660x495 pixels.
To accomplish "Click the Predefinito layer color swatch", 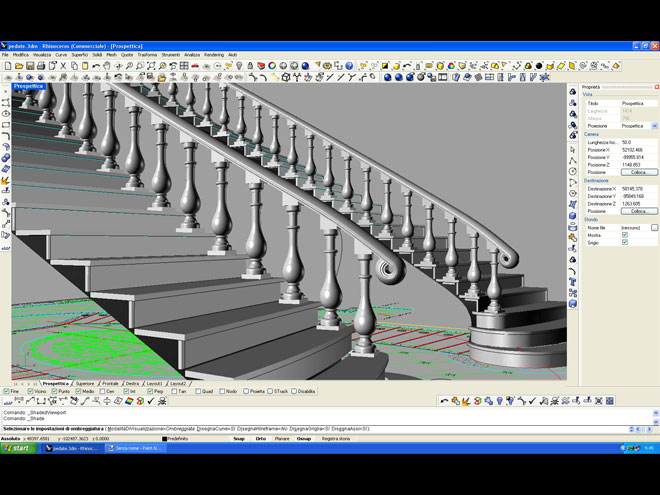I will [x=165, y=439].
